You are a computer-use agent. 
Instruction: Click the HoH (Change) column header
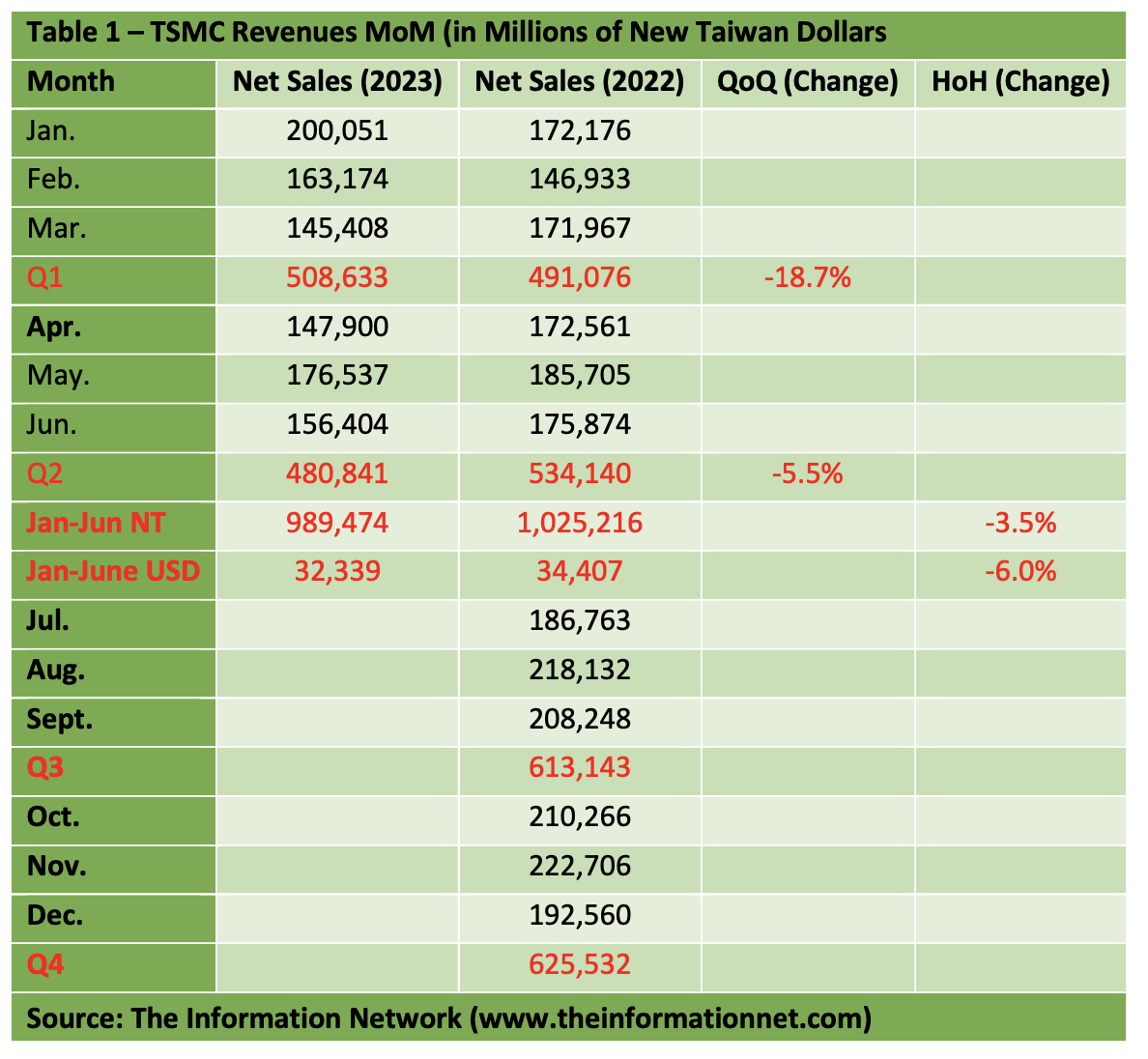tap(1020, 82)
